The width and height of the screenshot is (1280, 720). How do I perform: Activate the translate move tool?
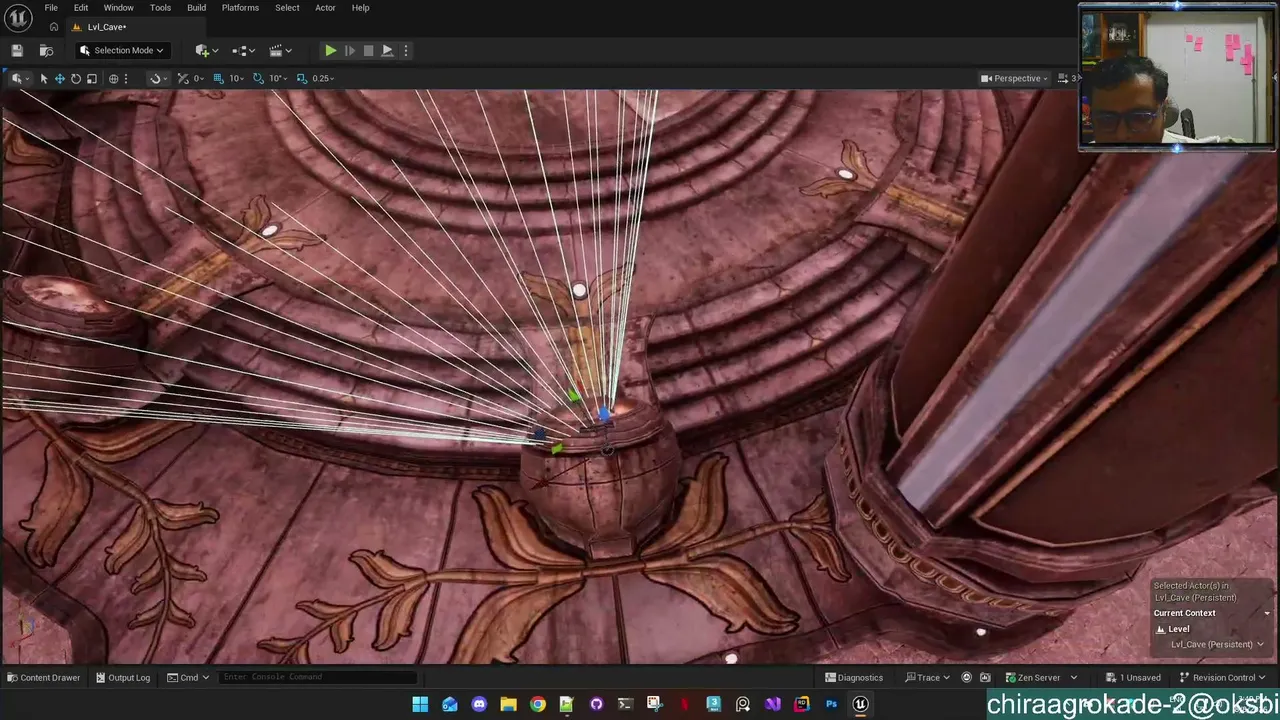click(59, 78)
